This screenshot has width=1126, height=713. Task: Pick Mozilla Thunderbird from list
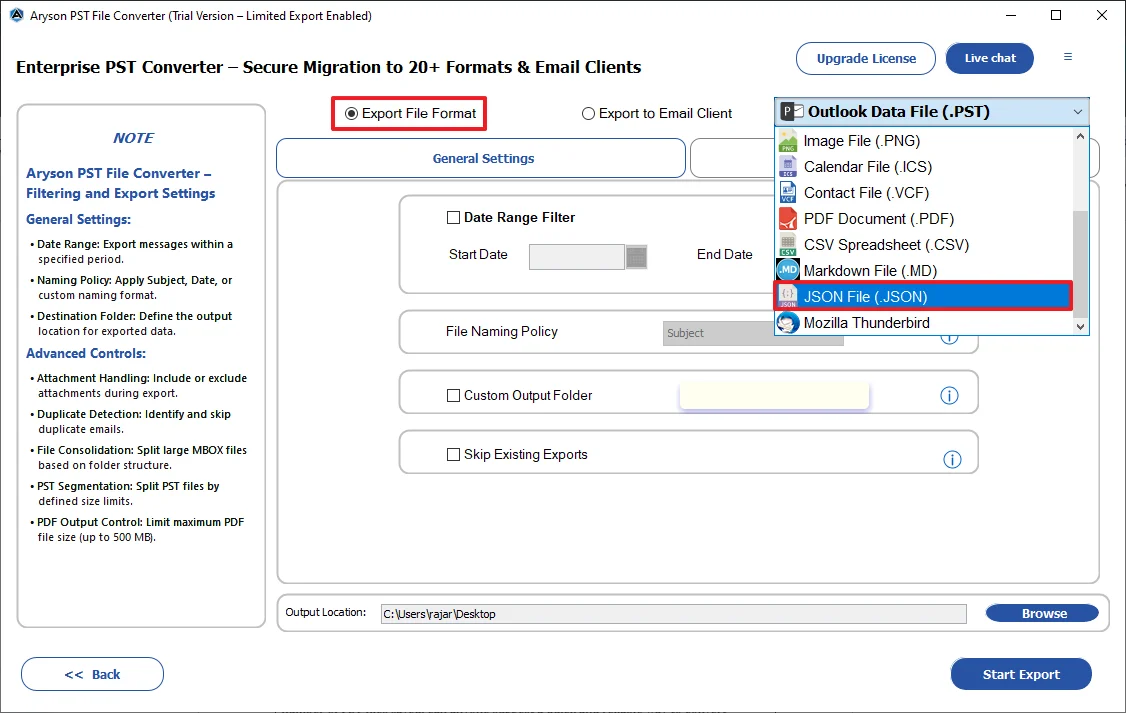pyautogui.click(x=923, y=323)
